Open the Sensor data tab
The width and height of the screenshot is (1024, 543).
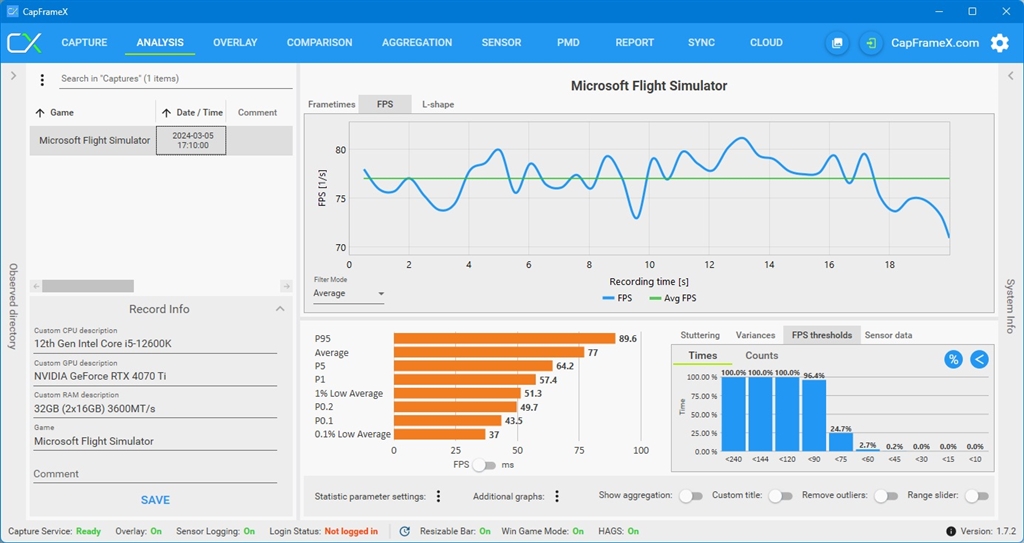click(x=889, y=335)
